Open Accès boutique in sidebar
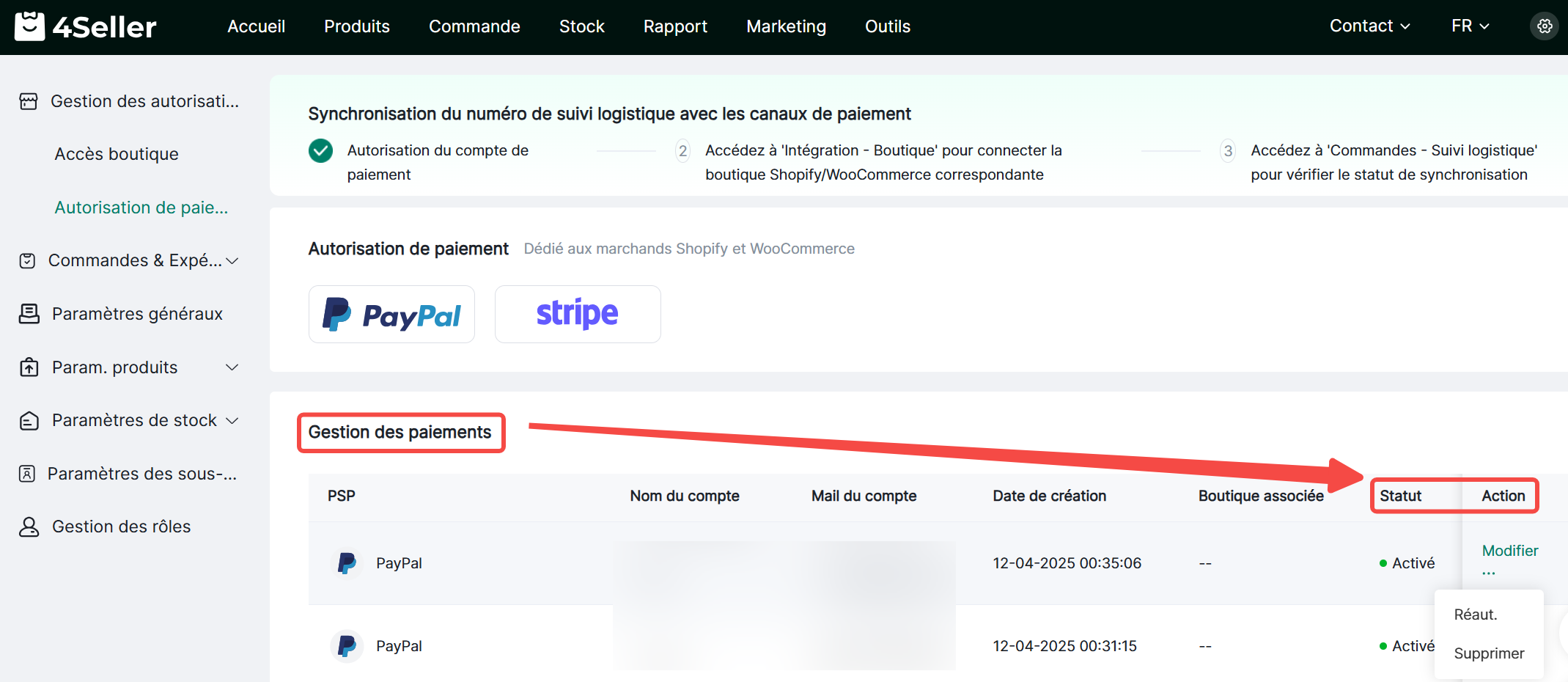This screenshot has height=682, width=1568. (x=117, y=154)
